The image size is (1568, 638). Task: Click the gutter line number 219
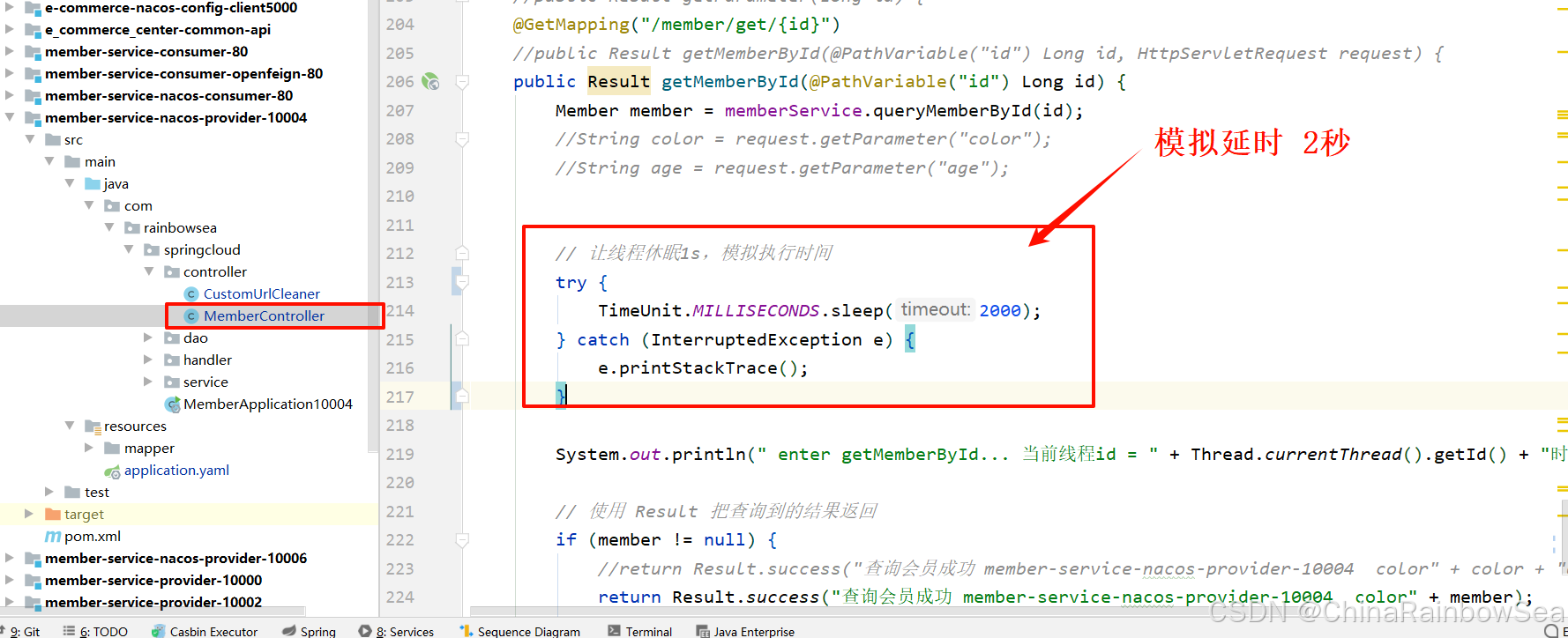pos(399,455)
